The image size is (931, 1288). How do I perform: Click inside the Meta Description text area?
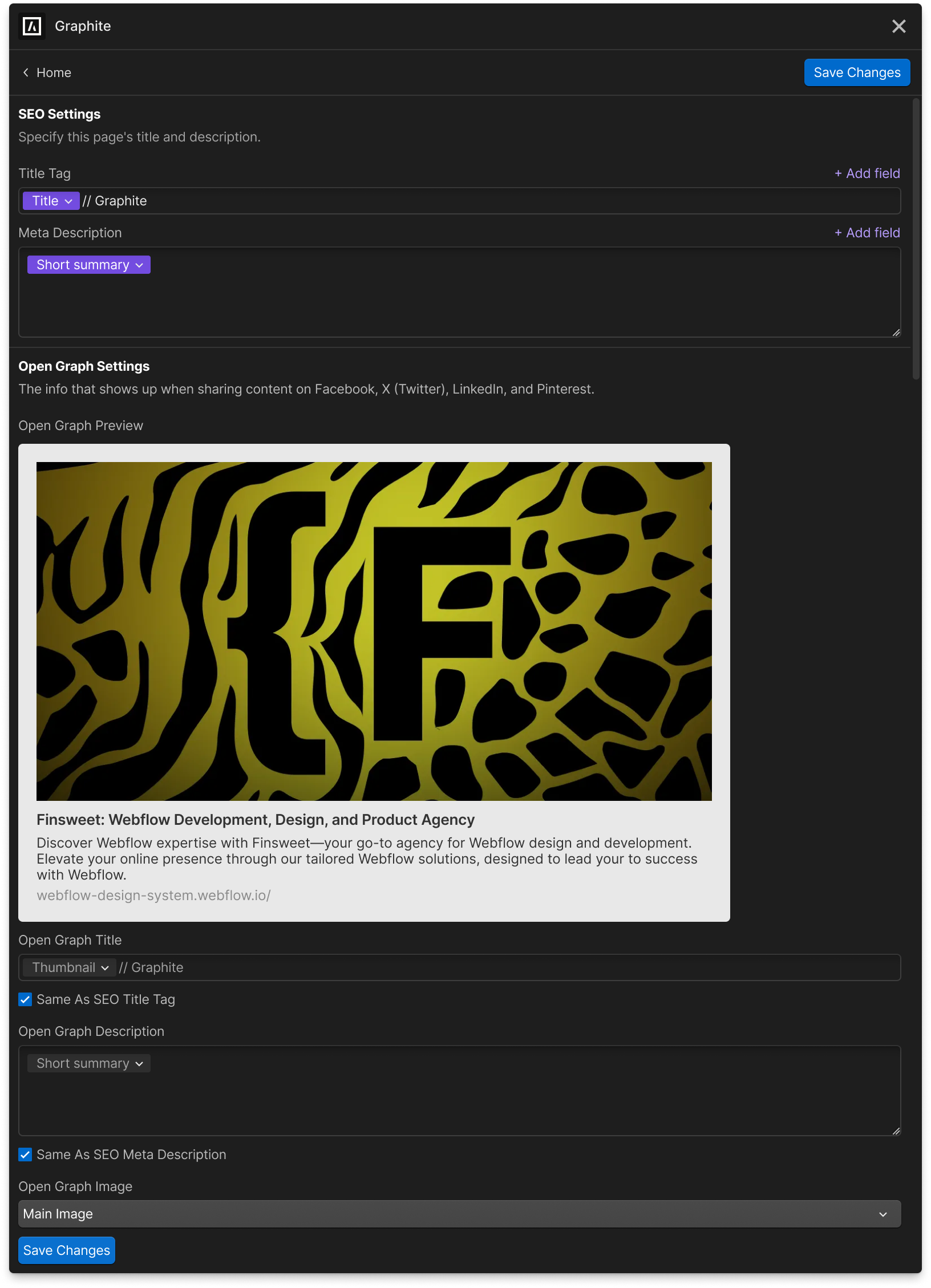tap(460, 292)
